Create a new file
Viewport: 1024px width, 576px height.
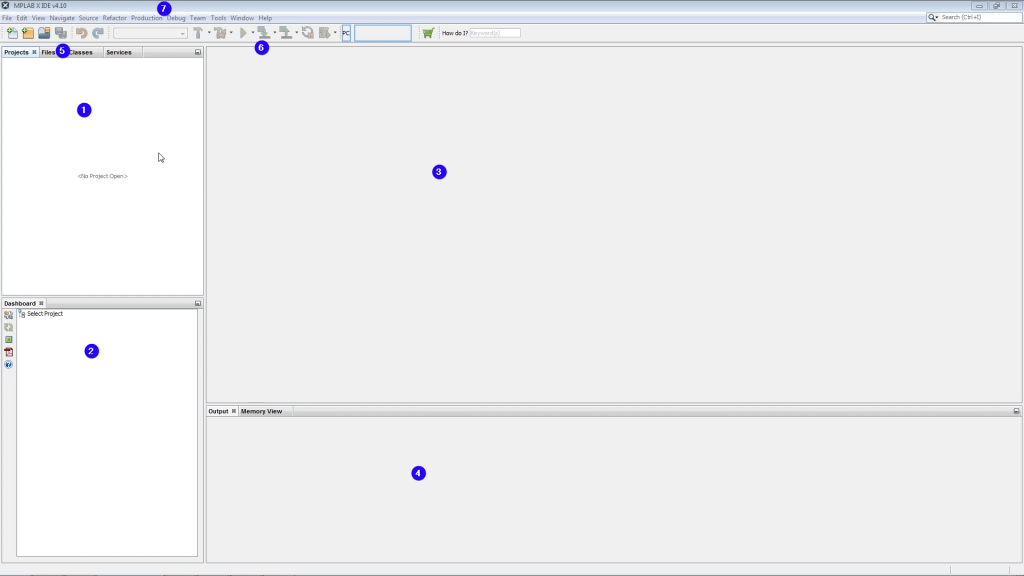(x=12, y=32)
